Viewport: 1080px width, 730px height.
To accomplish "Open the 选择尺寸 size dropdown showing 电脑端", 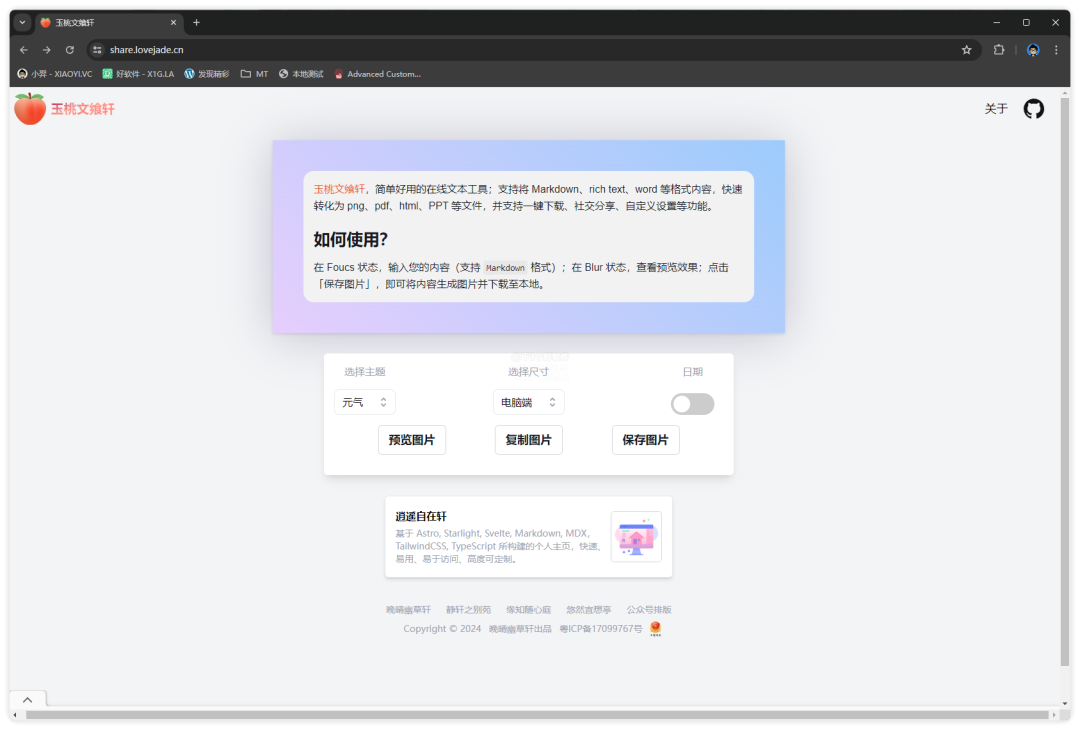I will (x=528, y=401).
